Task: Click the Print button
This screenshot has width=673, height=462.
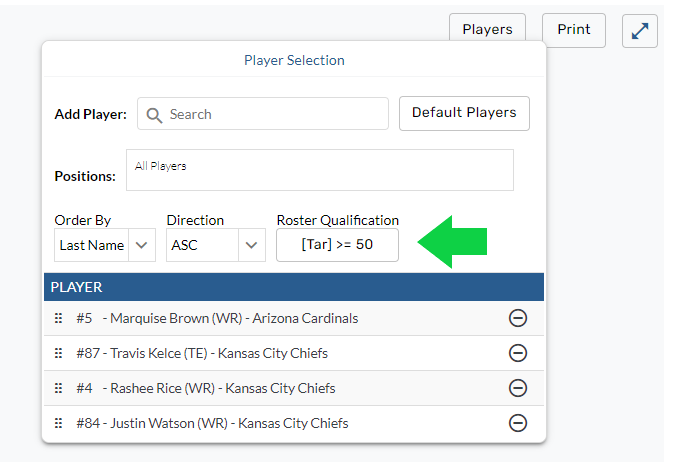Action: tap(574, 30)
